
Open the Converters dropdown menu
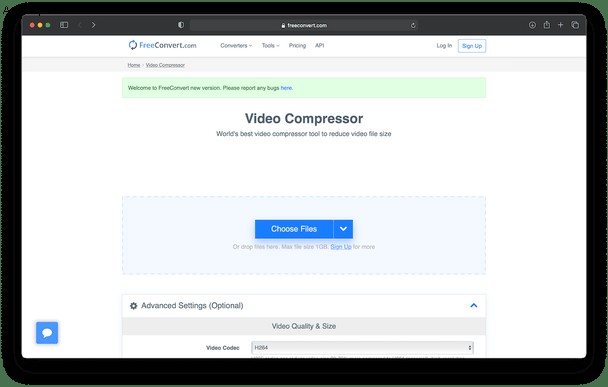tap(236, 45)
